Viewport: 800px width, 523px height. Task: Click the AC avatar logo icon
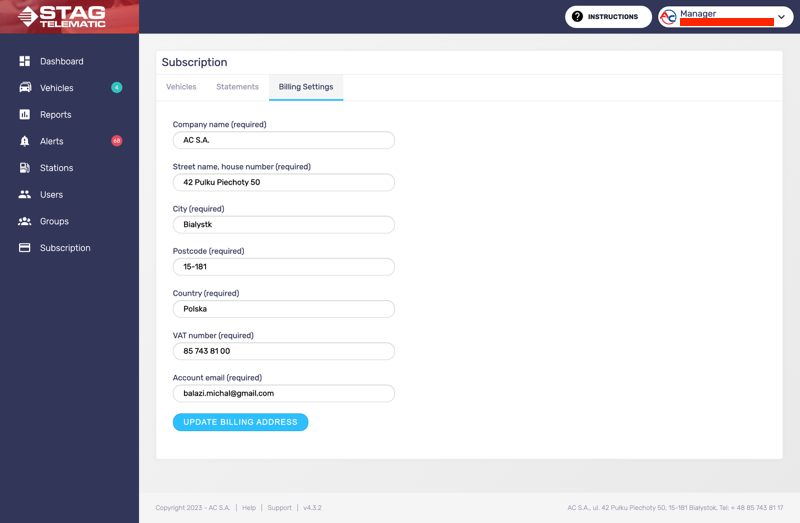tap(668, 17)
